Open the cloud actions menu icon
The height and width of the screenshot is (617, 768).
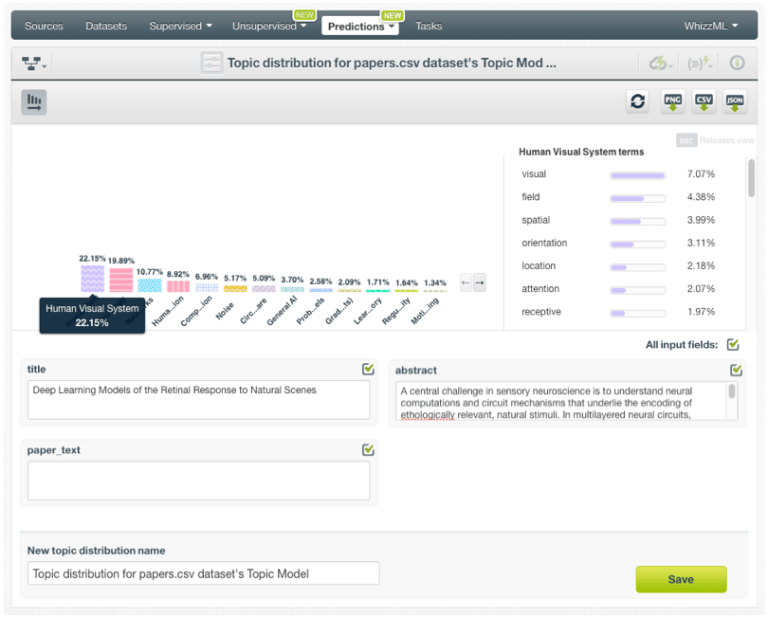(661, 63)
